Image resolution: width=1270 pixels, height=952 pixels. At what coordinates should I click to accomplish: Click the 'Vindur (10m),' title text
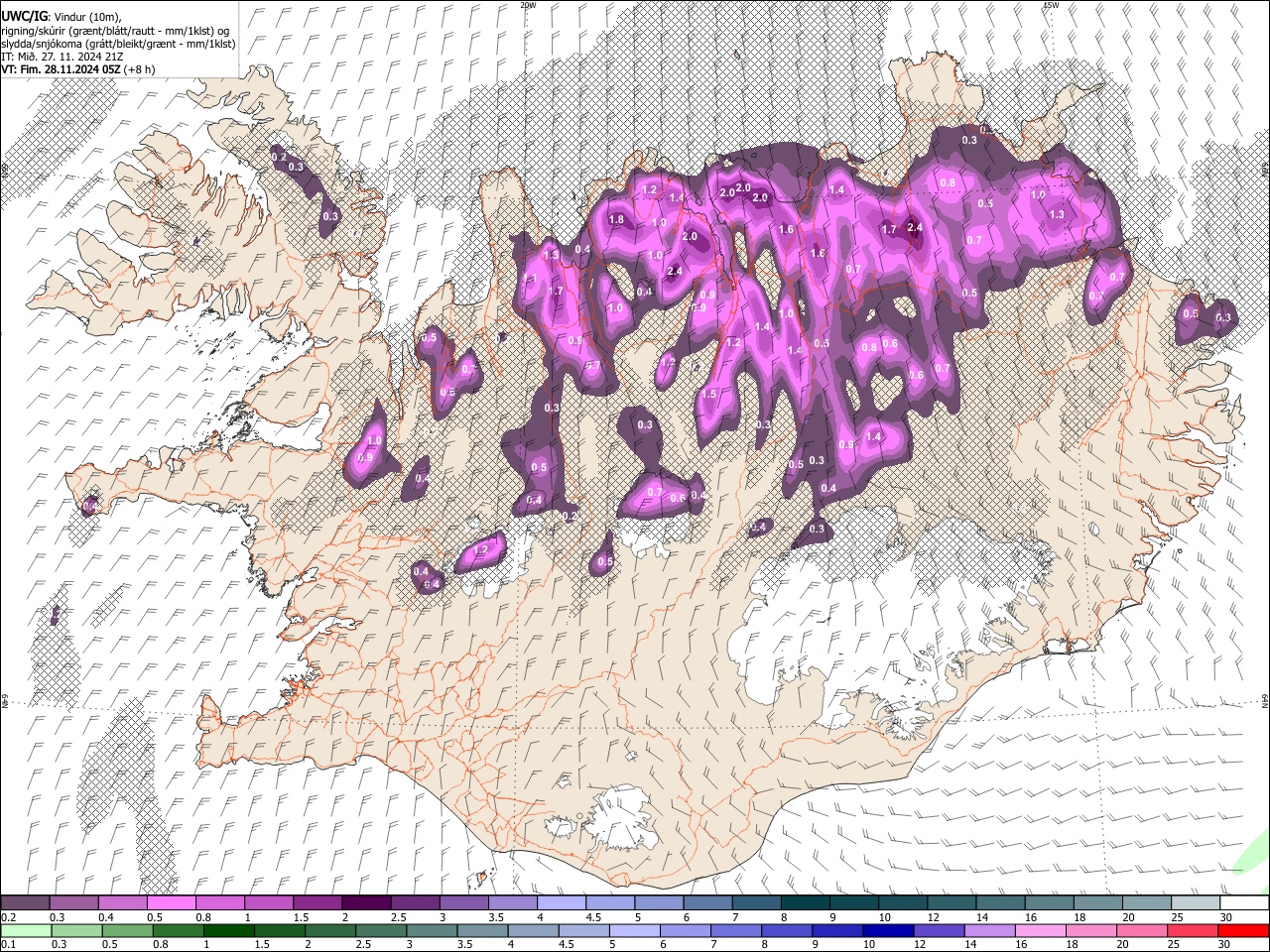point(87,17)
